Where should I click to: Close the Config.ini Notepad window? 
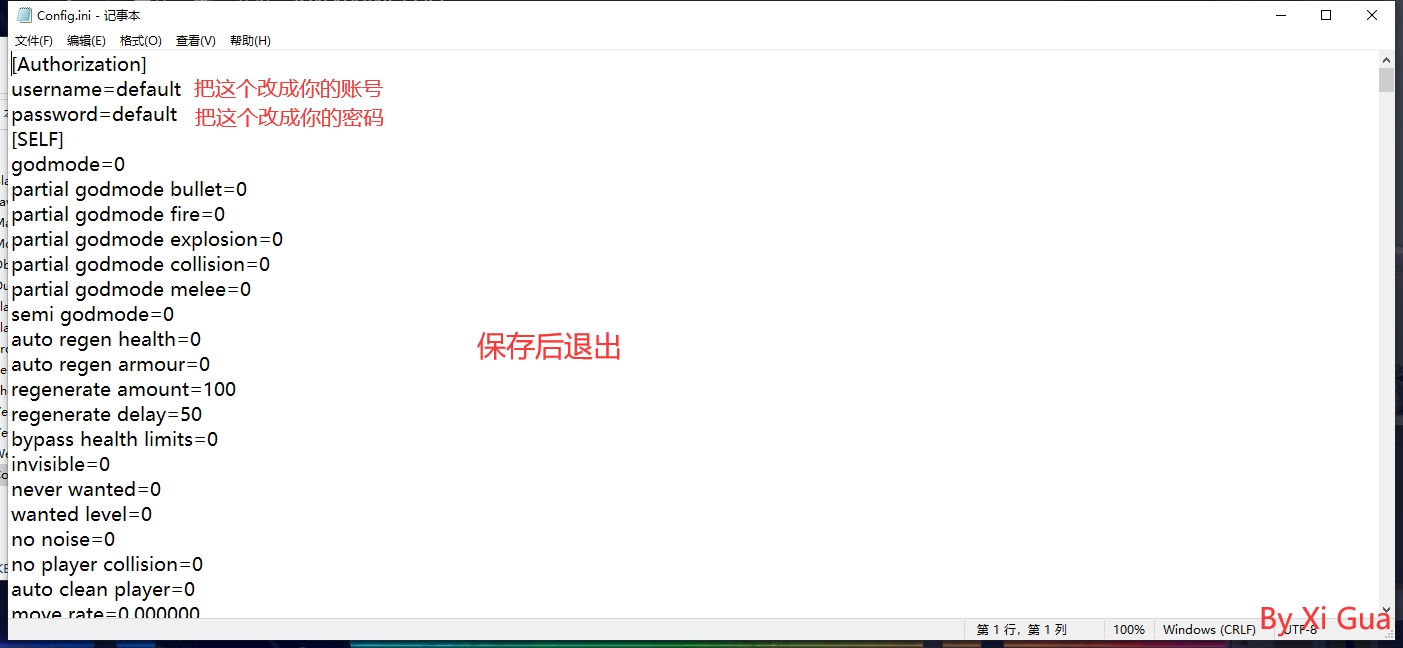[x=1372, y=15]
